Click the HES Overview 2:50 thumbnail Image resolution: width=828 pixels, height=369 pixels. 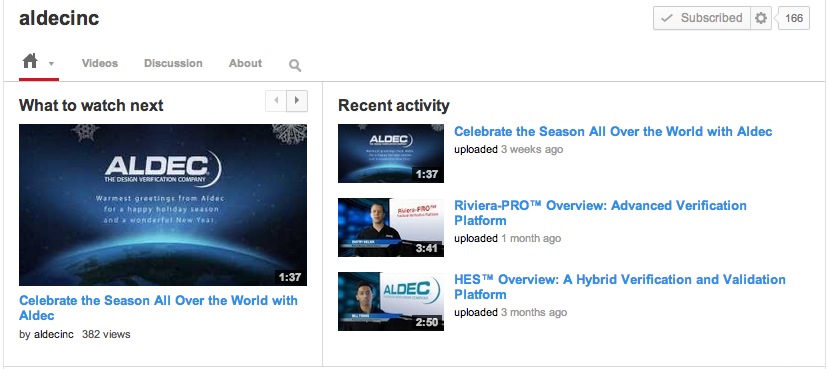coord(391,301)
